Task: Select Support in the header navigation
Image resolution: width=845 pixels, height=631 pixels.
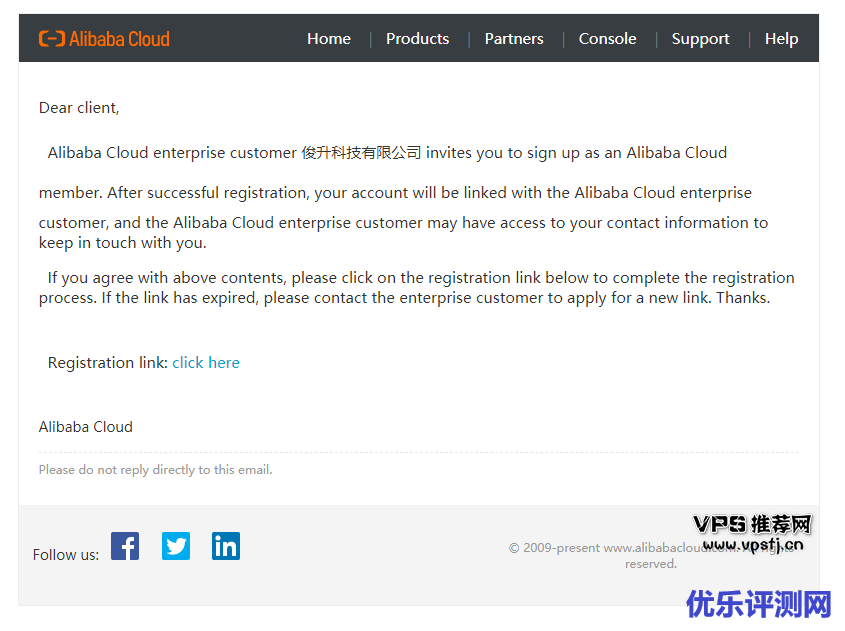Action: 700,39
